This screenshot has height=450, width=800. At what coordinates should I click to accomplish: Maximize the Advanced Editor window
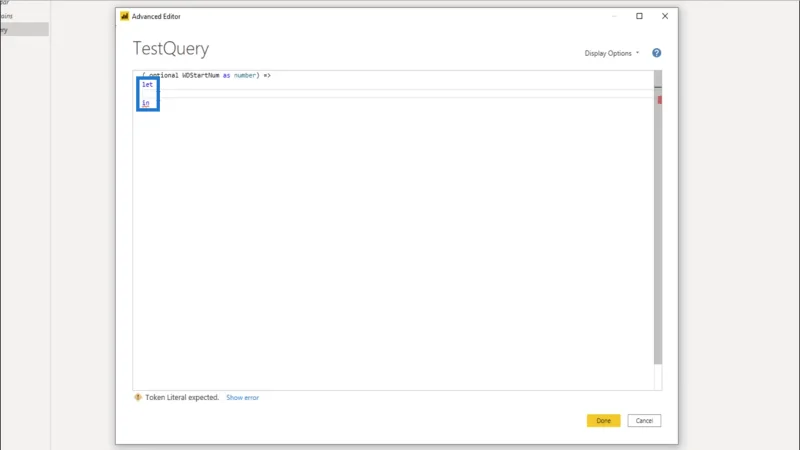coord(639,16)
